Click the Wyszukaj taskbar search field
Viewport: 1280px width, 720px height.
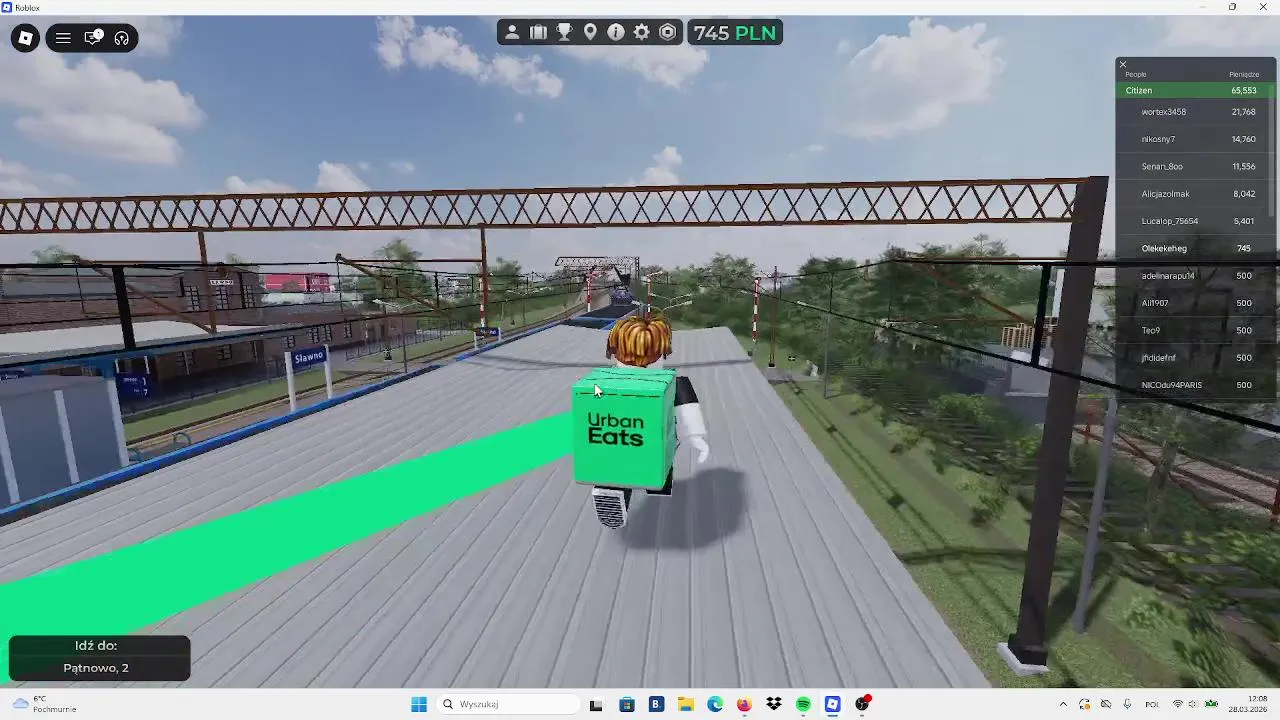(510, 704)
